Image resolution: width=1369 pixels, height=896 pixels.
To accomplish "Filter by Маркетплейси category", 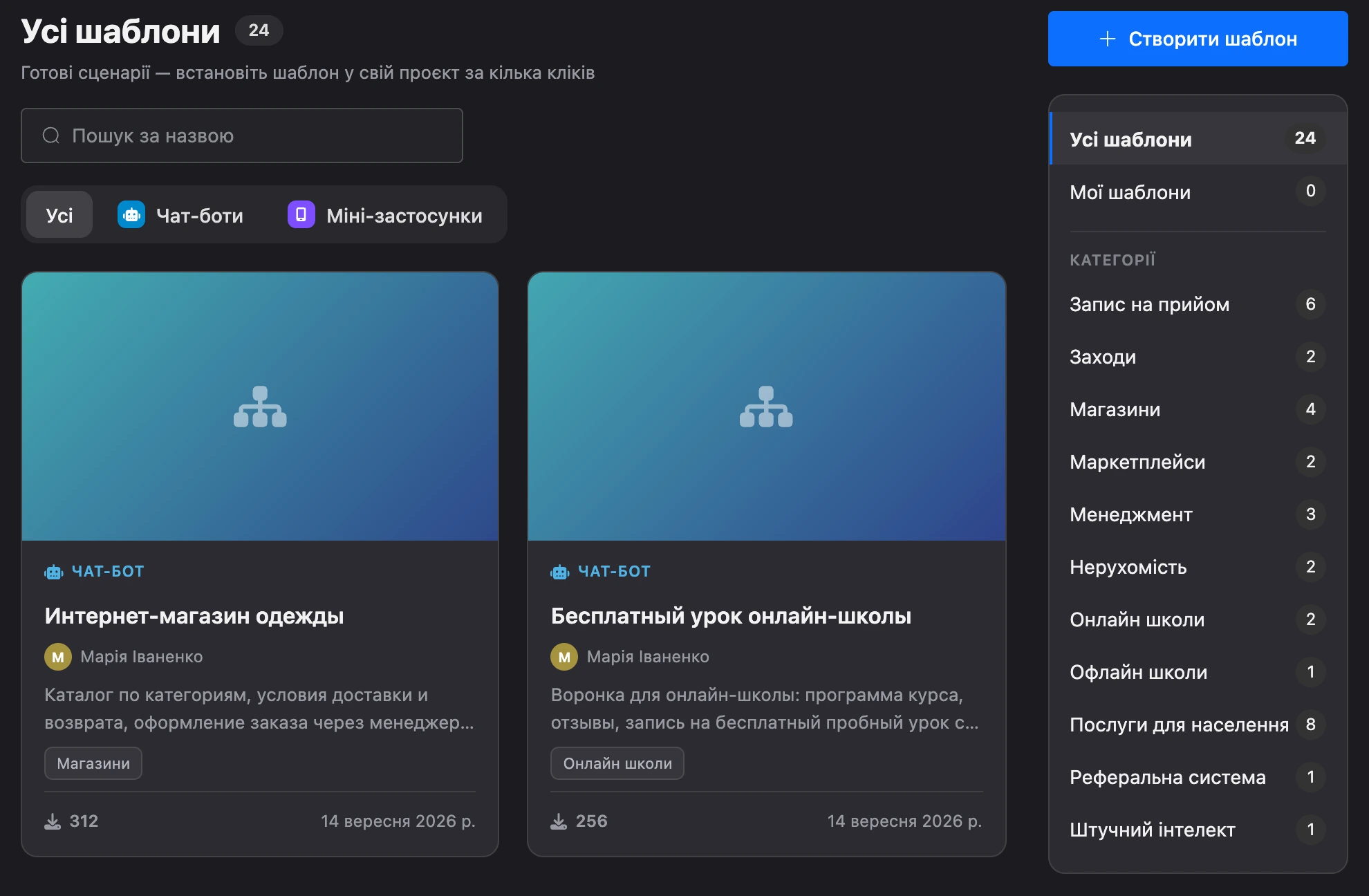I will pos(1198,462).
